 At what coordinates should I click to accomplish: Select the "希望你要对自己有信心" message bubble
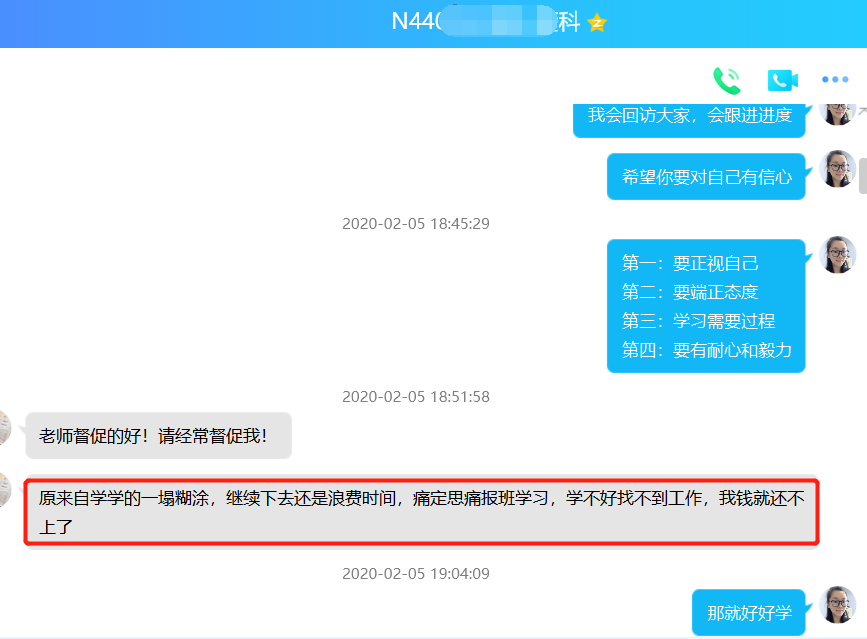tap(706, 177)
